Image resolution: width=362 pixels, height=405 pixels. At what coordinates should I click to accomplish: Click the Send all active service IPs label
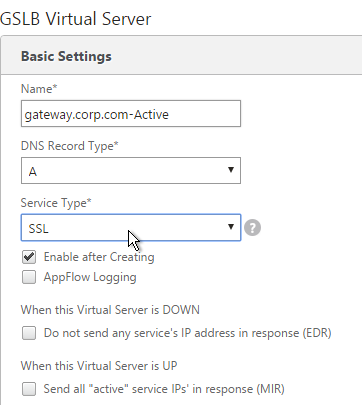164,389
